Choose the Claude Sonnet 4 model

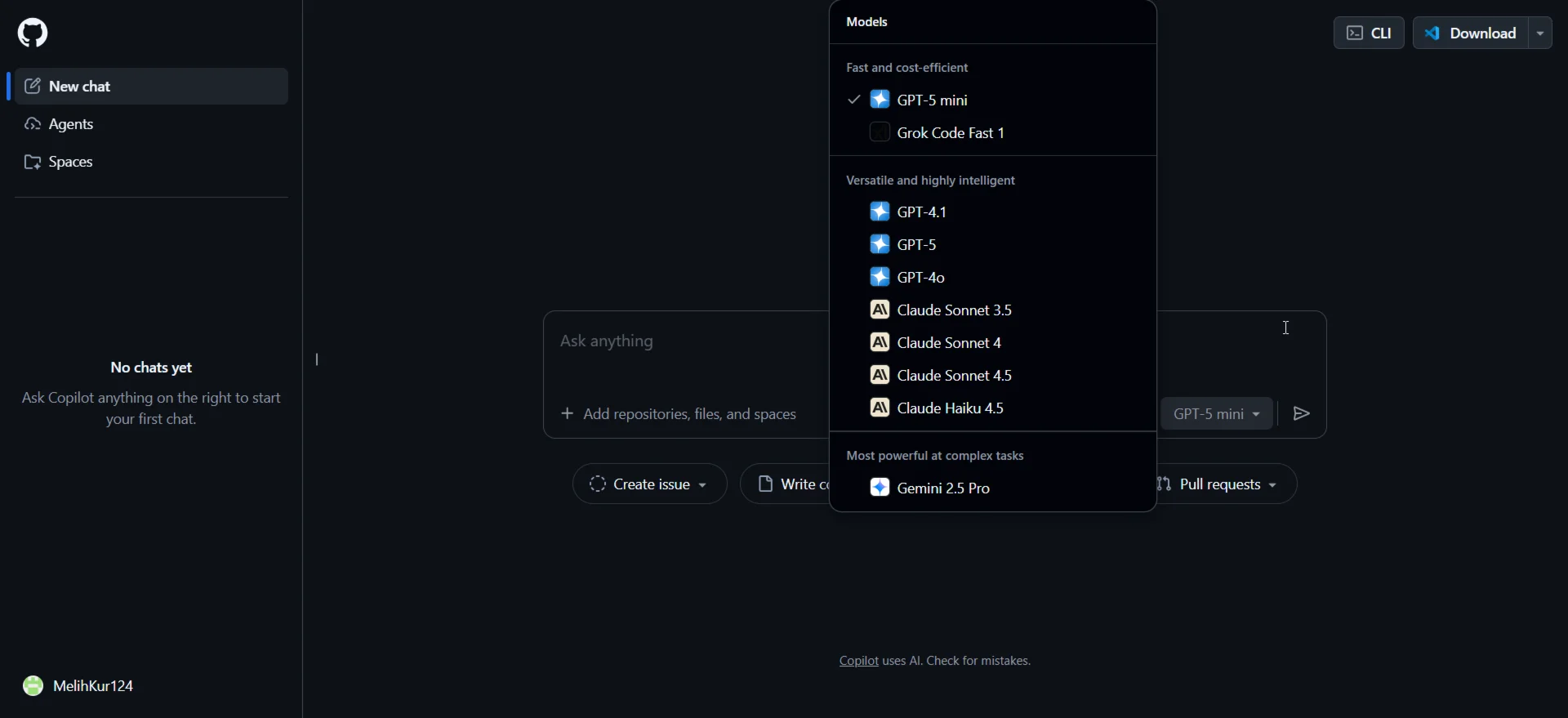(x=993, y=342)
